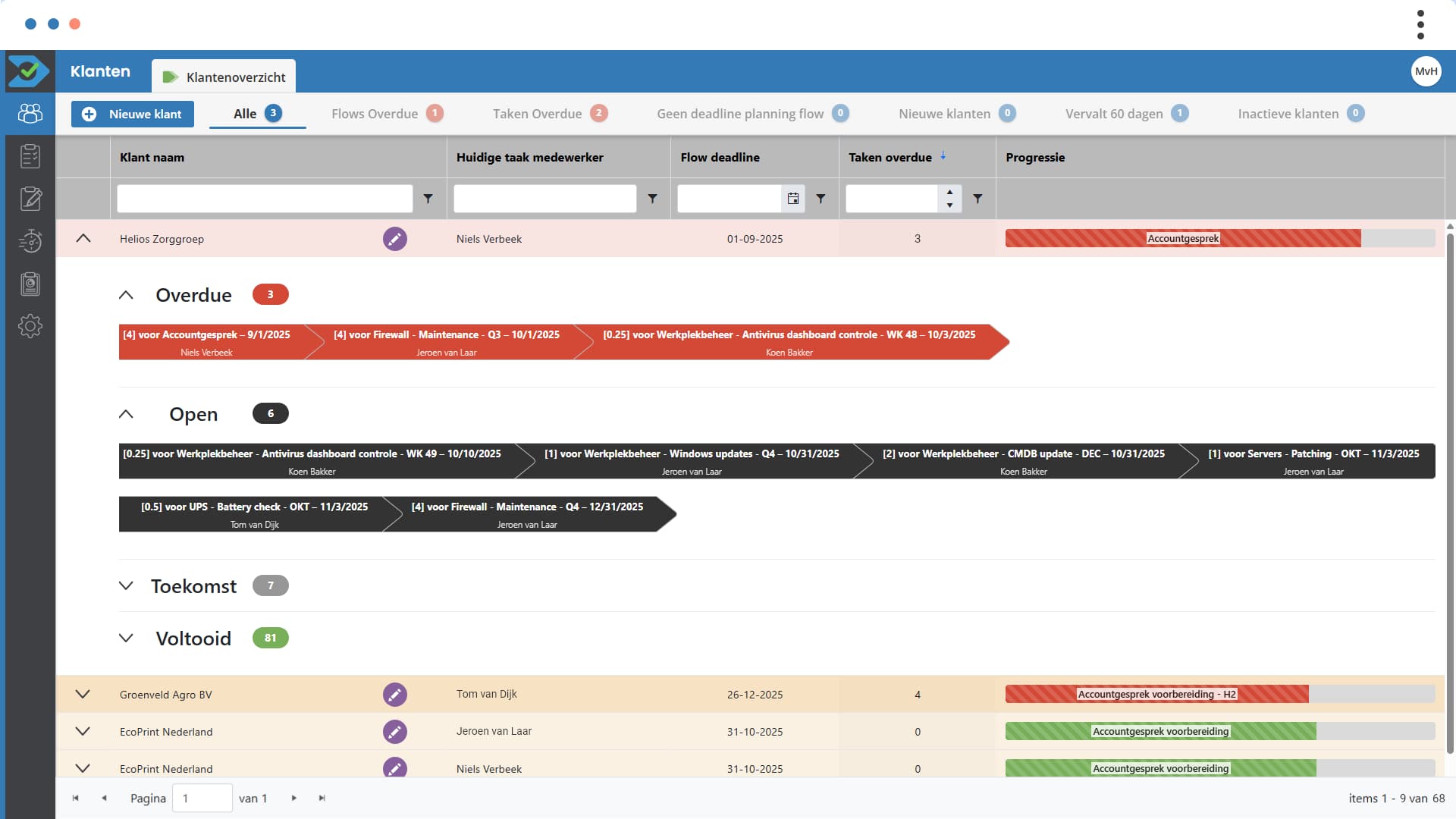Expand the Voltooid section

tap(126, 639)
